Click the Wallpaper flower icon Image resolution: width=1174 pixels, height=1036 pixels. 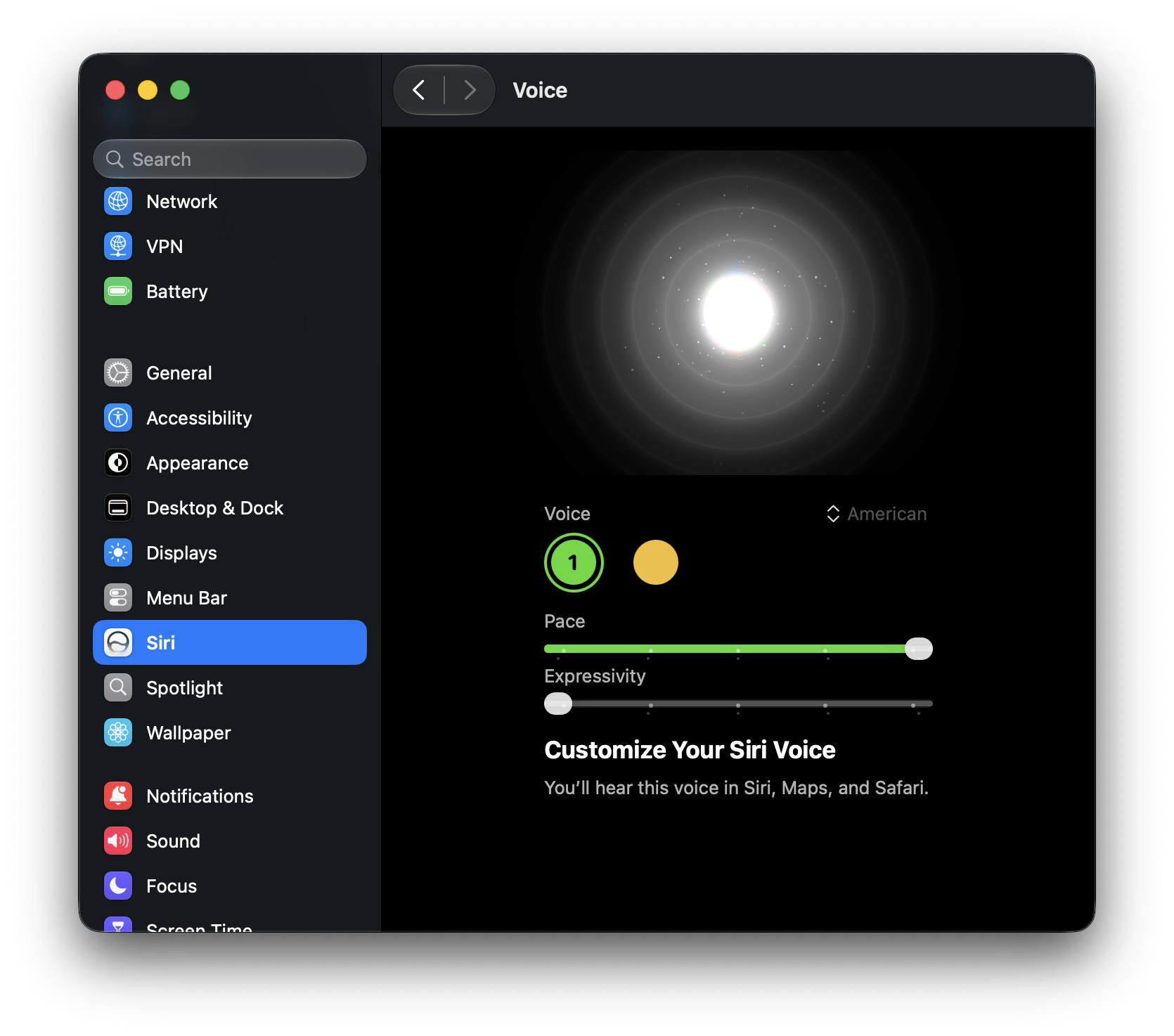pyautogui.click(x=118, y=733)
